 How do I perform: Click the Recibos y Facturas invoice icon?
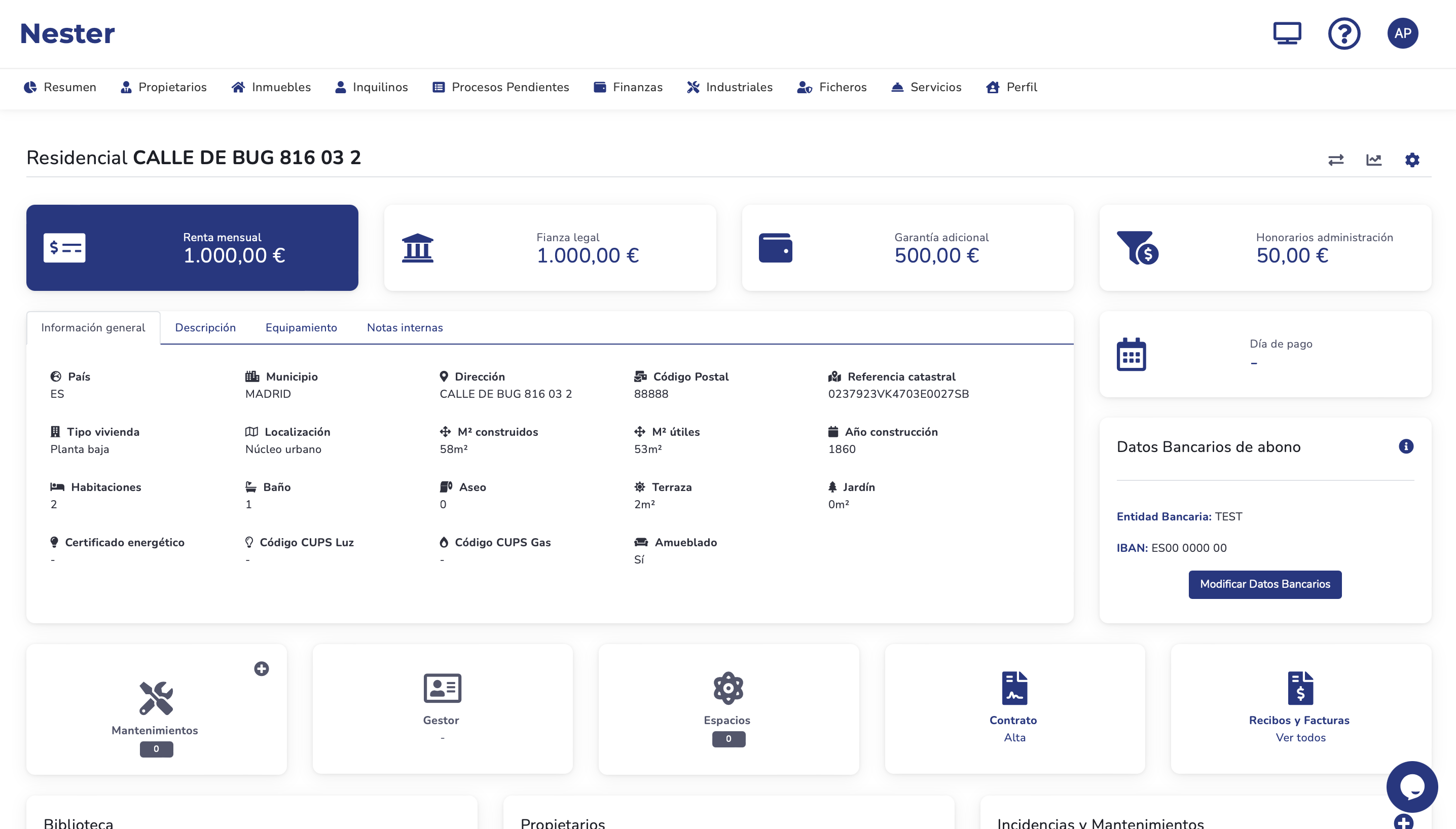coord(1300,688)
